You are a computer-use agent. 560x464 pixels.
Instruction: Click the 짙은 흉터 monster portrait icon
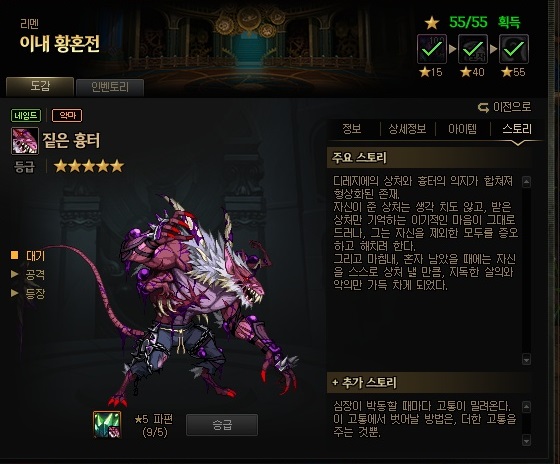pos(25,141)
